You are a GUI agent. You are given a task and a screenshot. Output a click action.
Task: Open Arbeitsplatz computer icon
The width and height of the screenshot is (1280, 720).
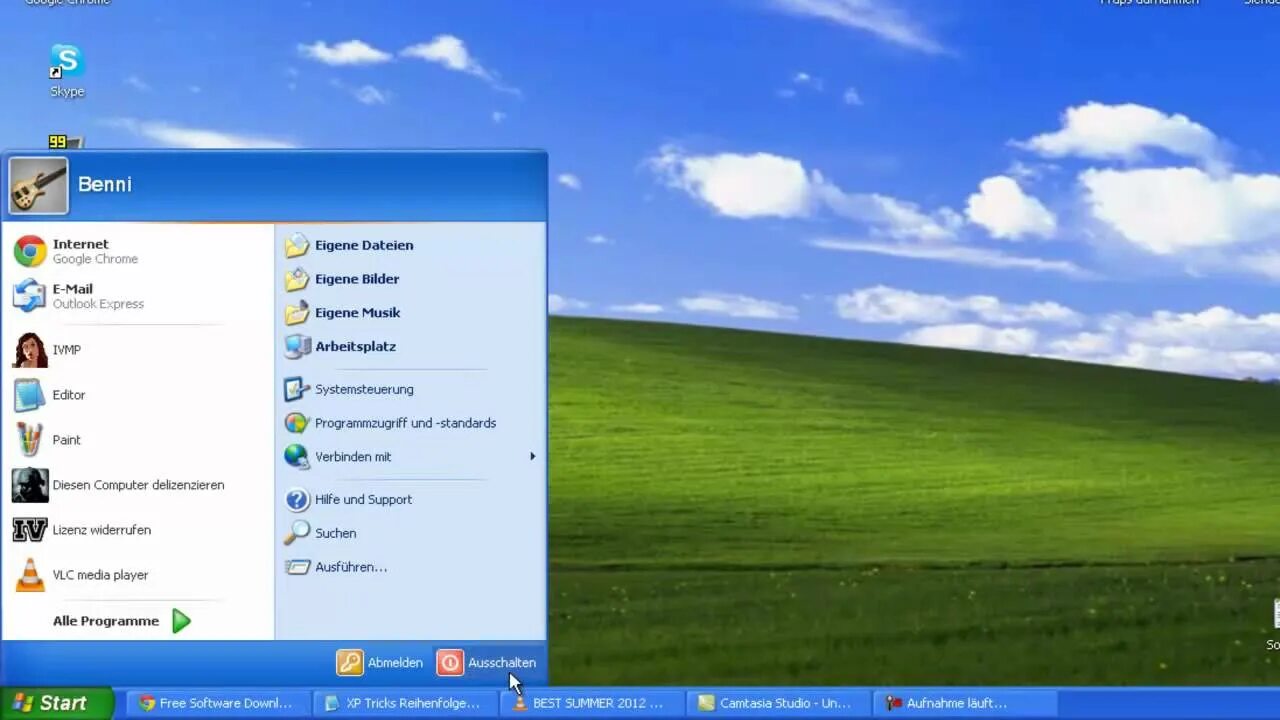point(297,347)
